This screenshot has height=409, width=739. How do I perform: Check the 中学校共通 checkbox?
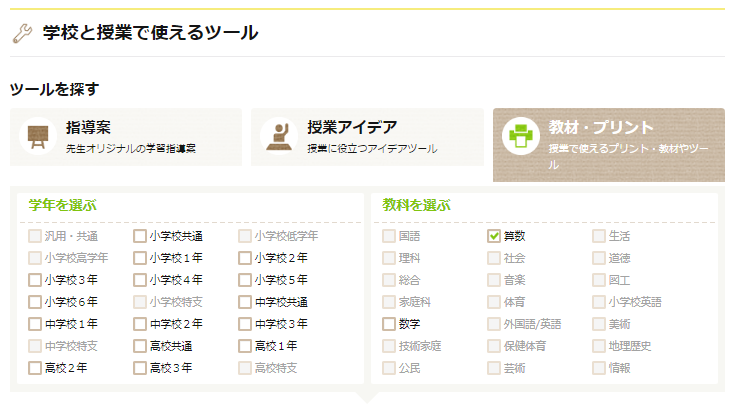[x=245, y=302]
